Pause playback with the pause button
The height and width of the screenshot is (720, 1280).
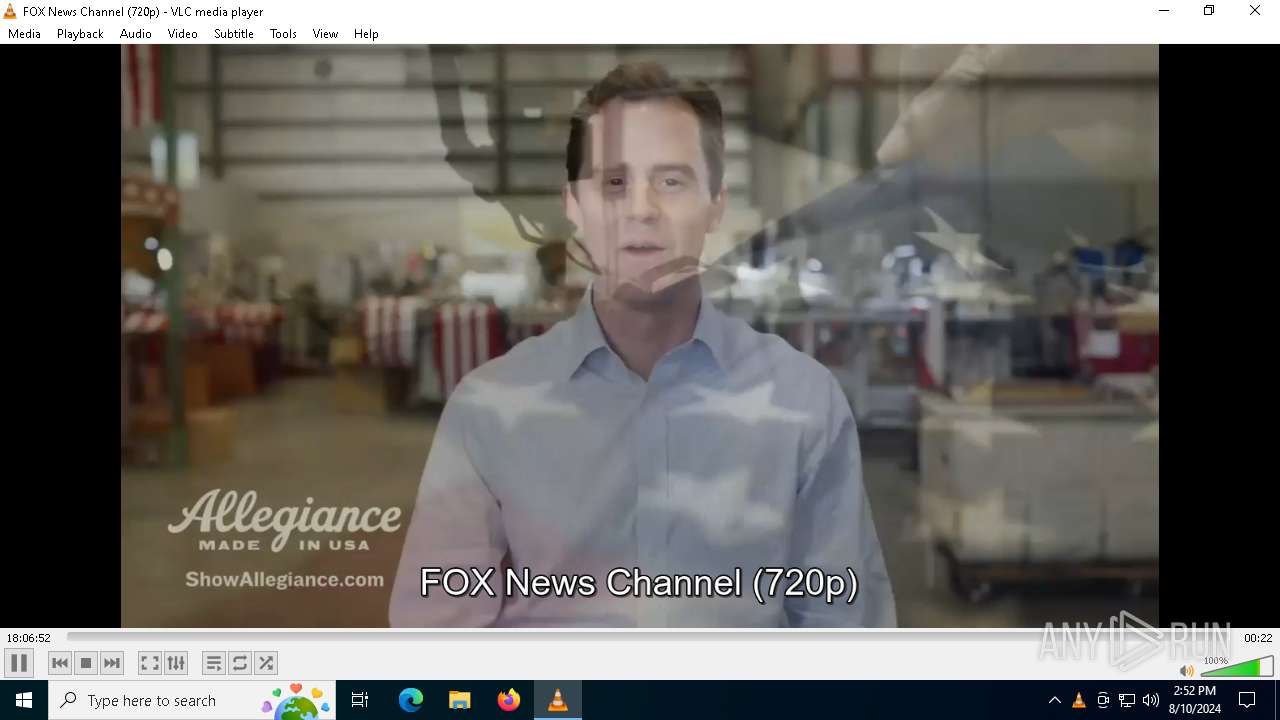(x=19, y=663)
